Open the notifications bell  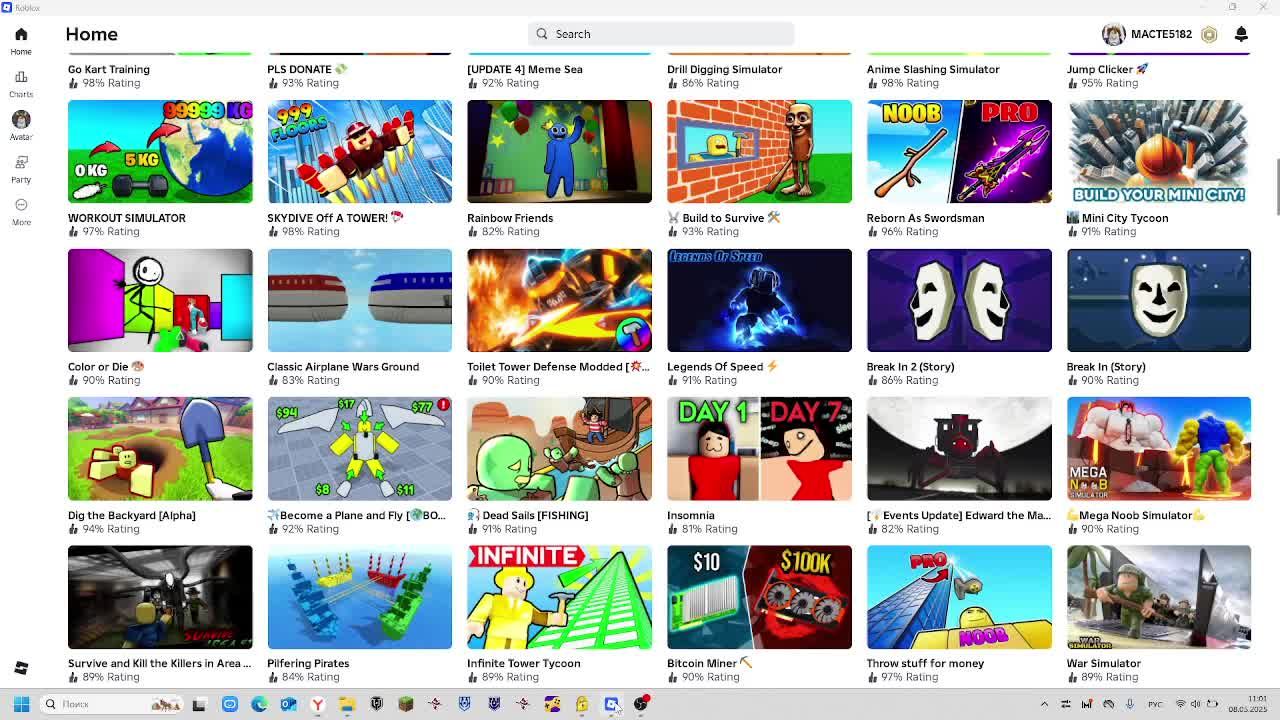point(1241,34)
